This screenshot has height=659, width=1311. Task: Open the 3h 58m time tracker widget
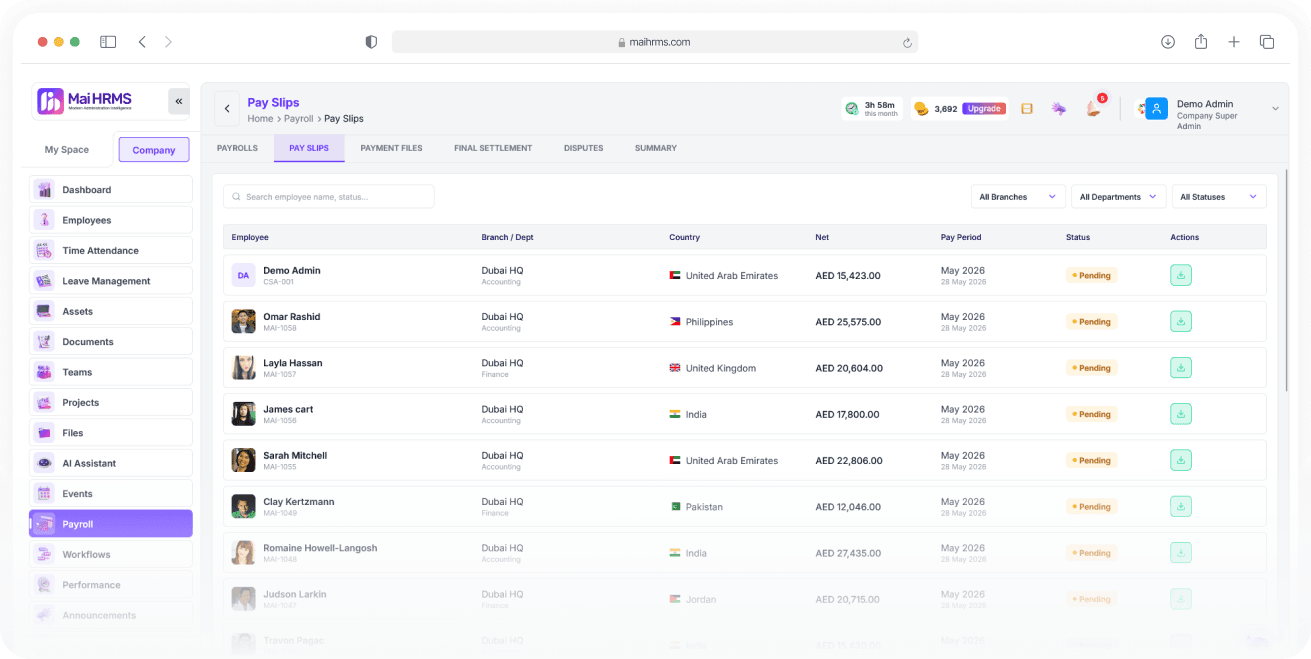pos(872,108)
